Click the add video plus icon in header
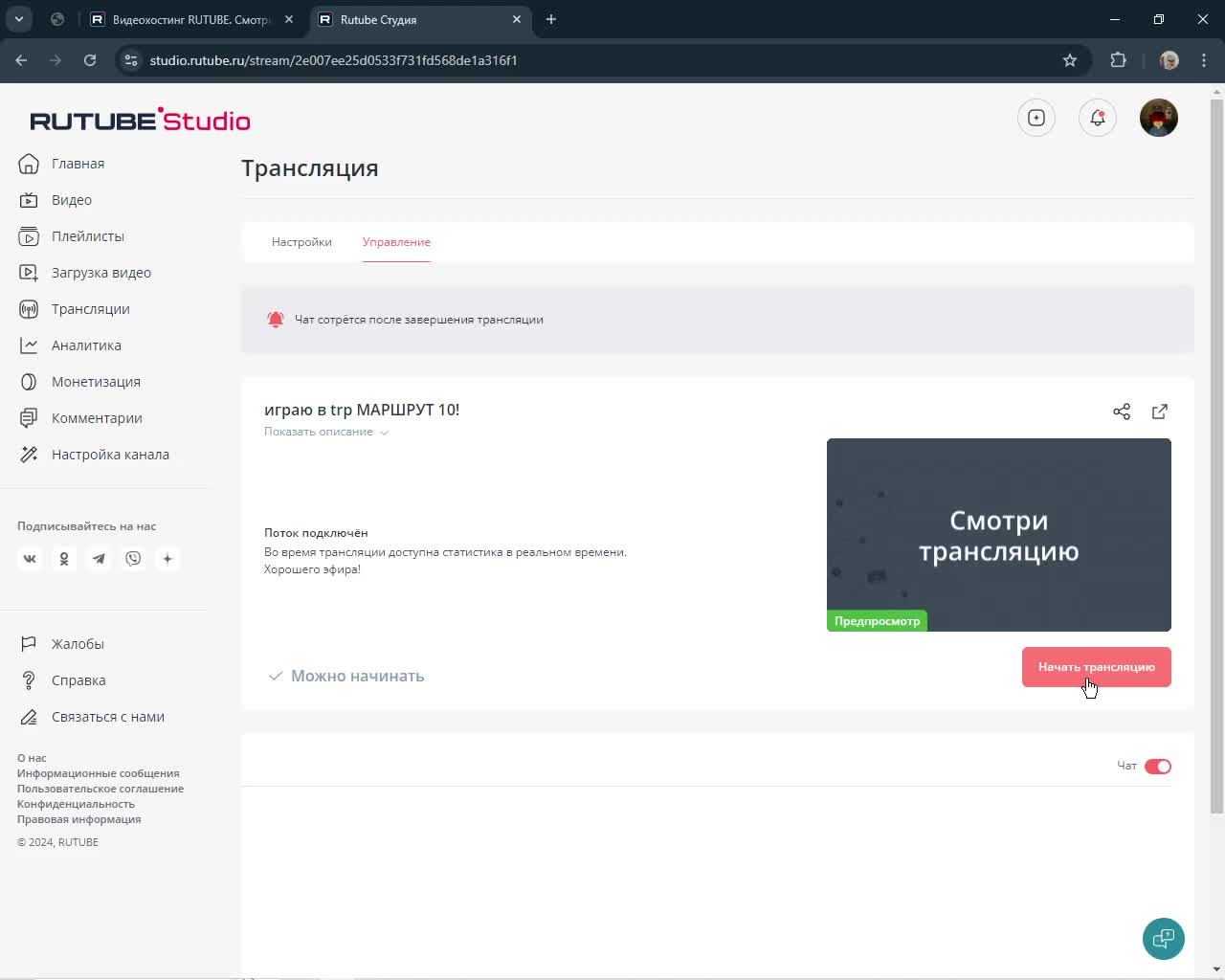The width and height of the screenshot is (1225, 980). pos(1036,118)
